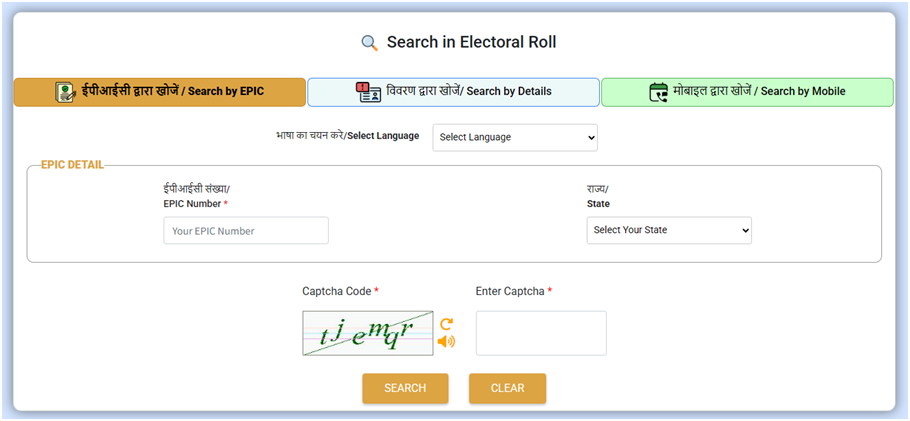The width and height of the screenshot is (910, 421).
Task: Click the Search in Electoral Roll heading
Action: click(471, 42)
